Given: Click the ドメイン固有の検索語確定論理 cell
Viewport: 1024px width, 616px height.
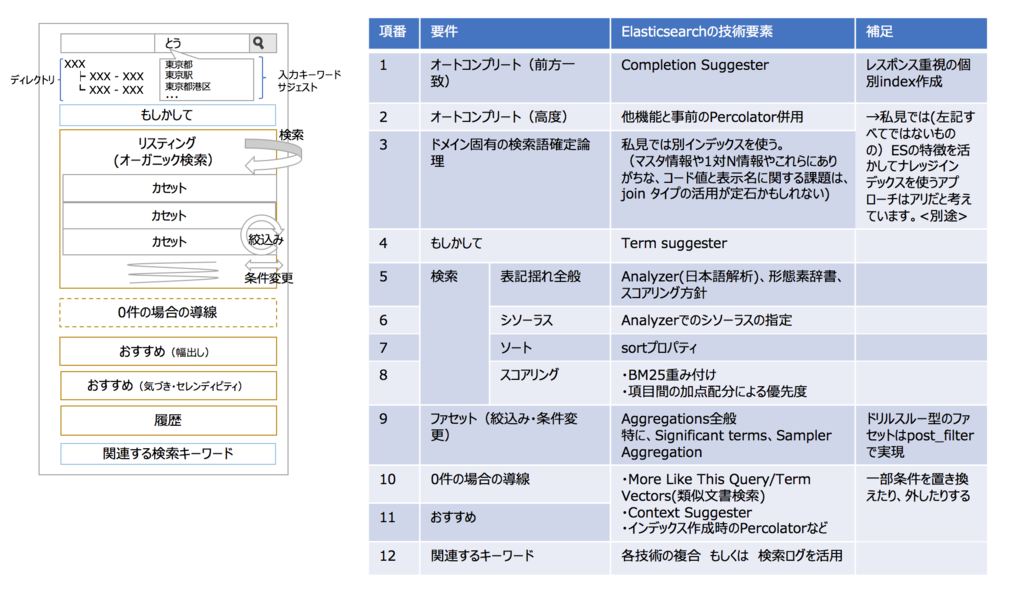Looking at the screenshot, I should click(x=515, y=180).
